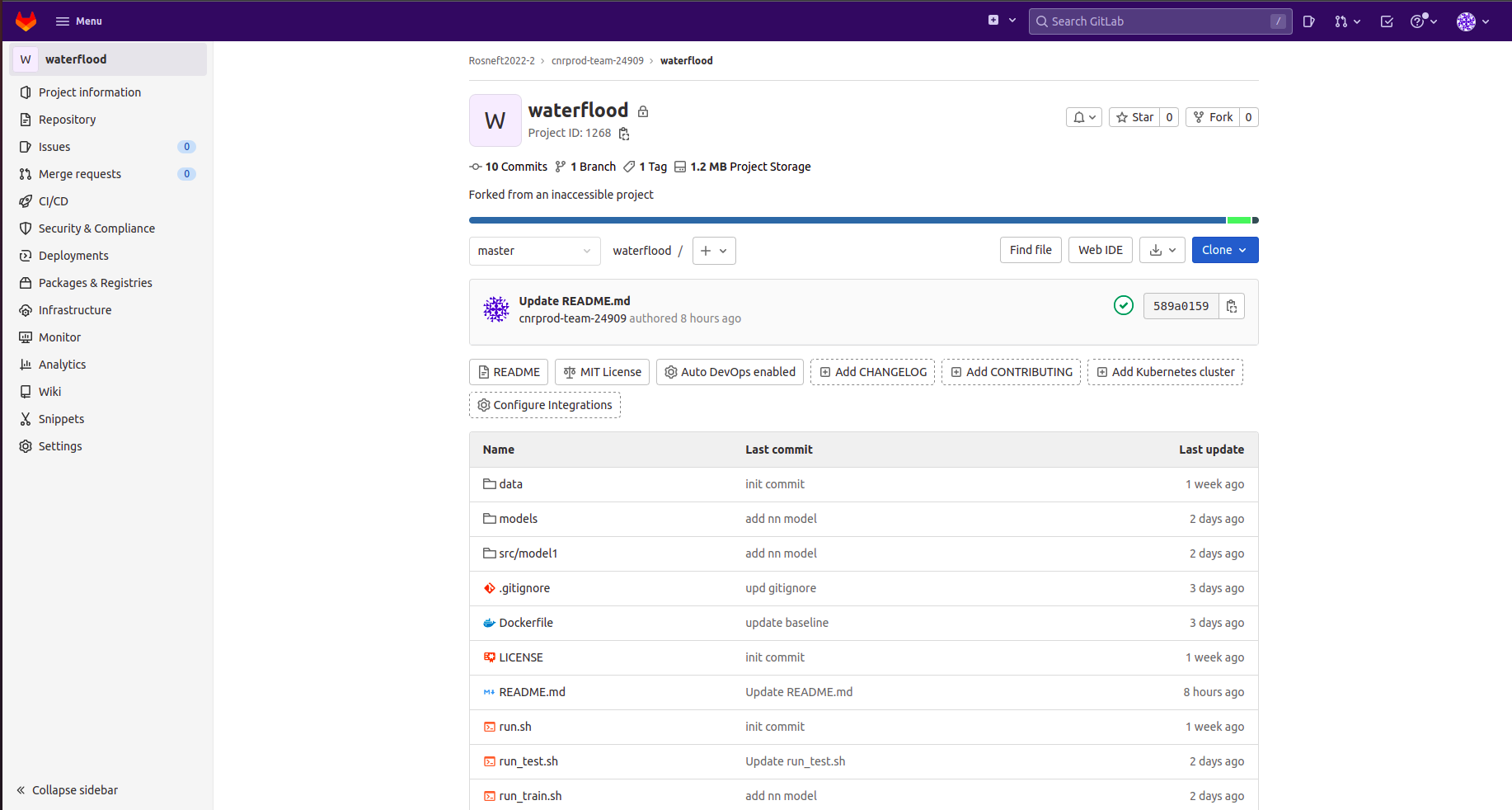The width and height of the screenshot is (1512, 810).
Task: Open the download source code dropdown
Action: coord(1162,250)
